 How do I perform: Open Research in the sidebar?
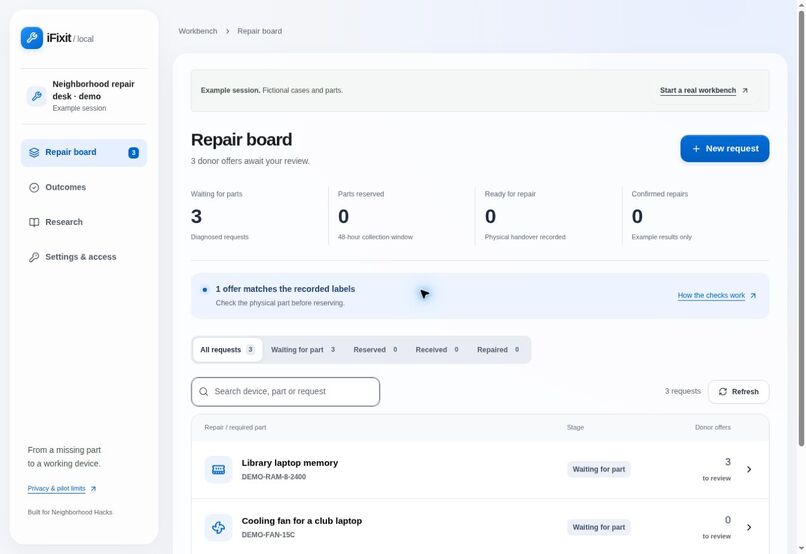(x=84, y=223)
